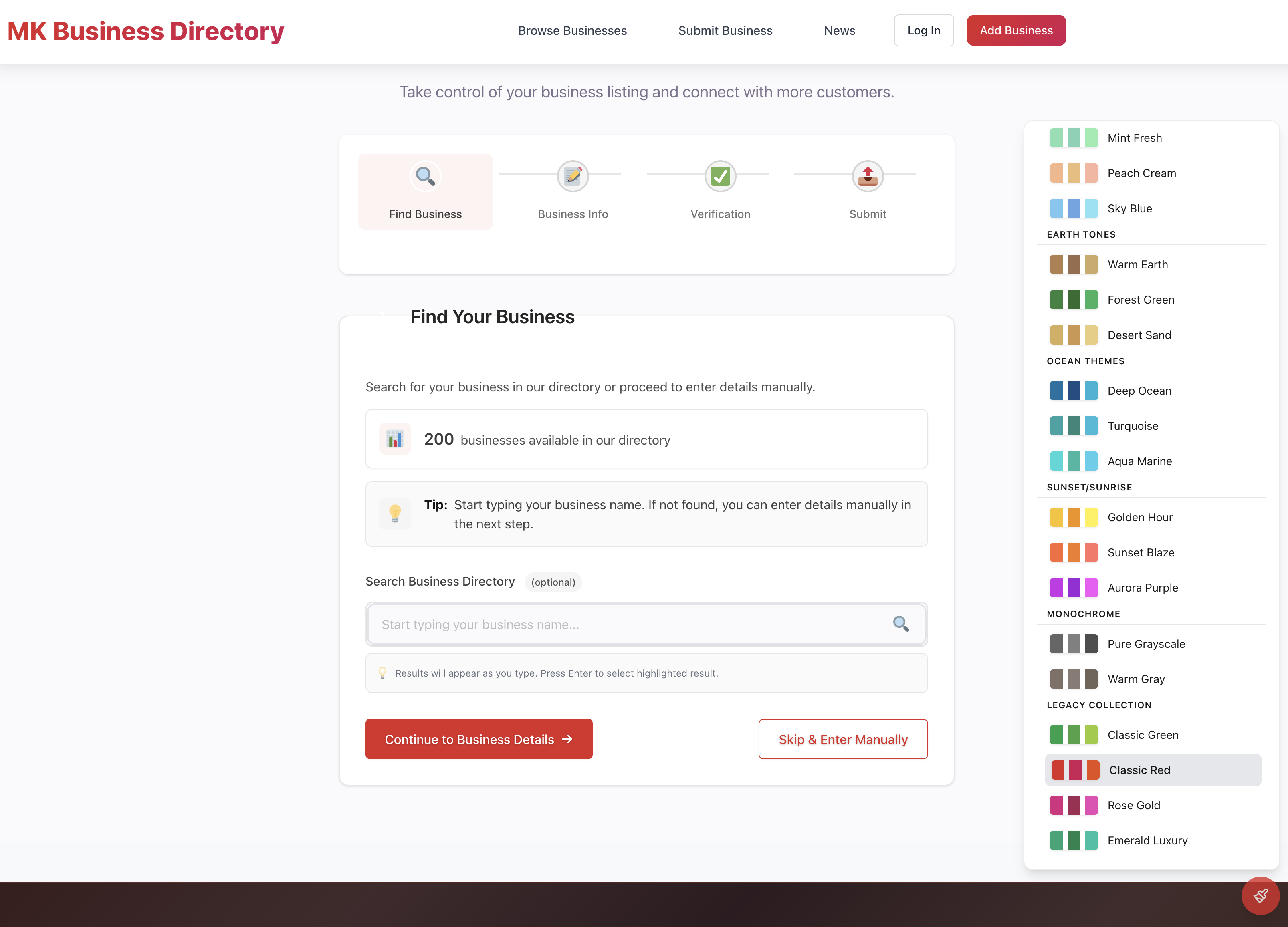Switch to the Deep Ocean theme
The image size is (1288, 927).
click(1139, 391)
